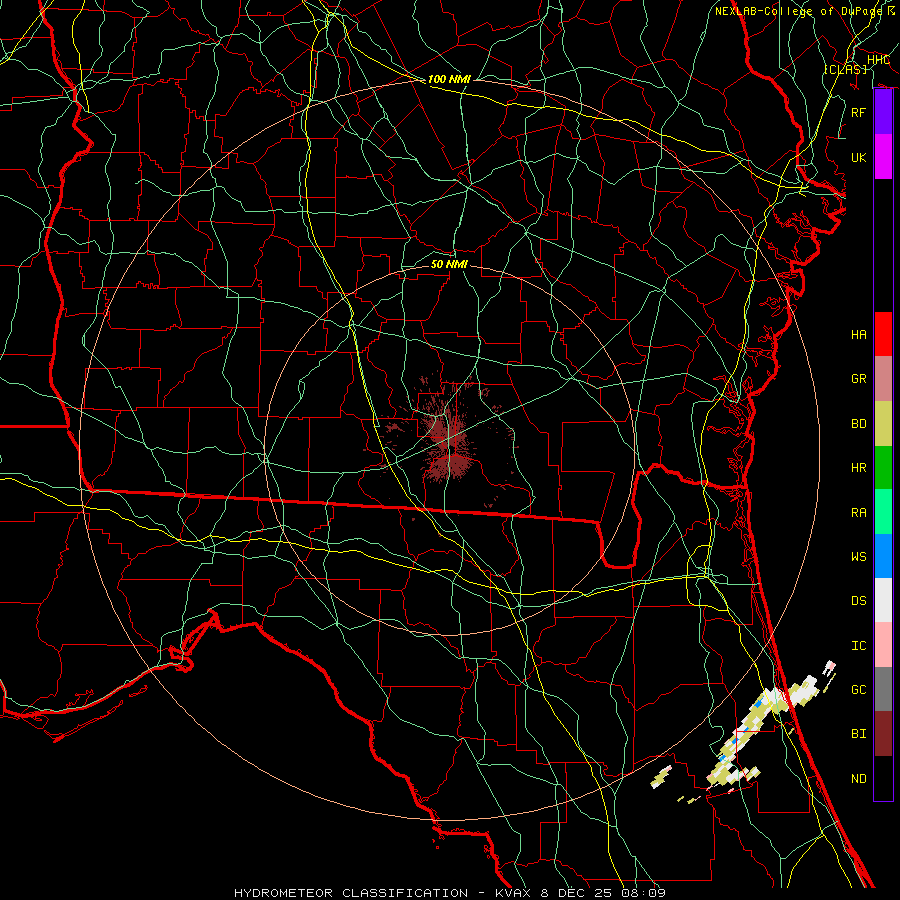Viewport: 900px width, 900px height.
Task: Click the 50 NMI range ring label
Action: (449, 264)
